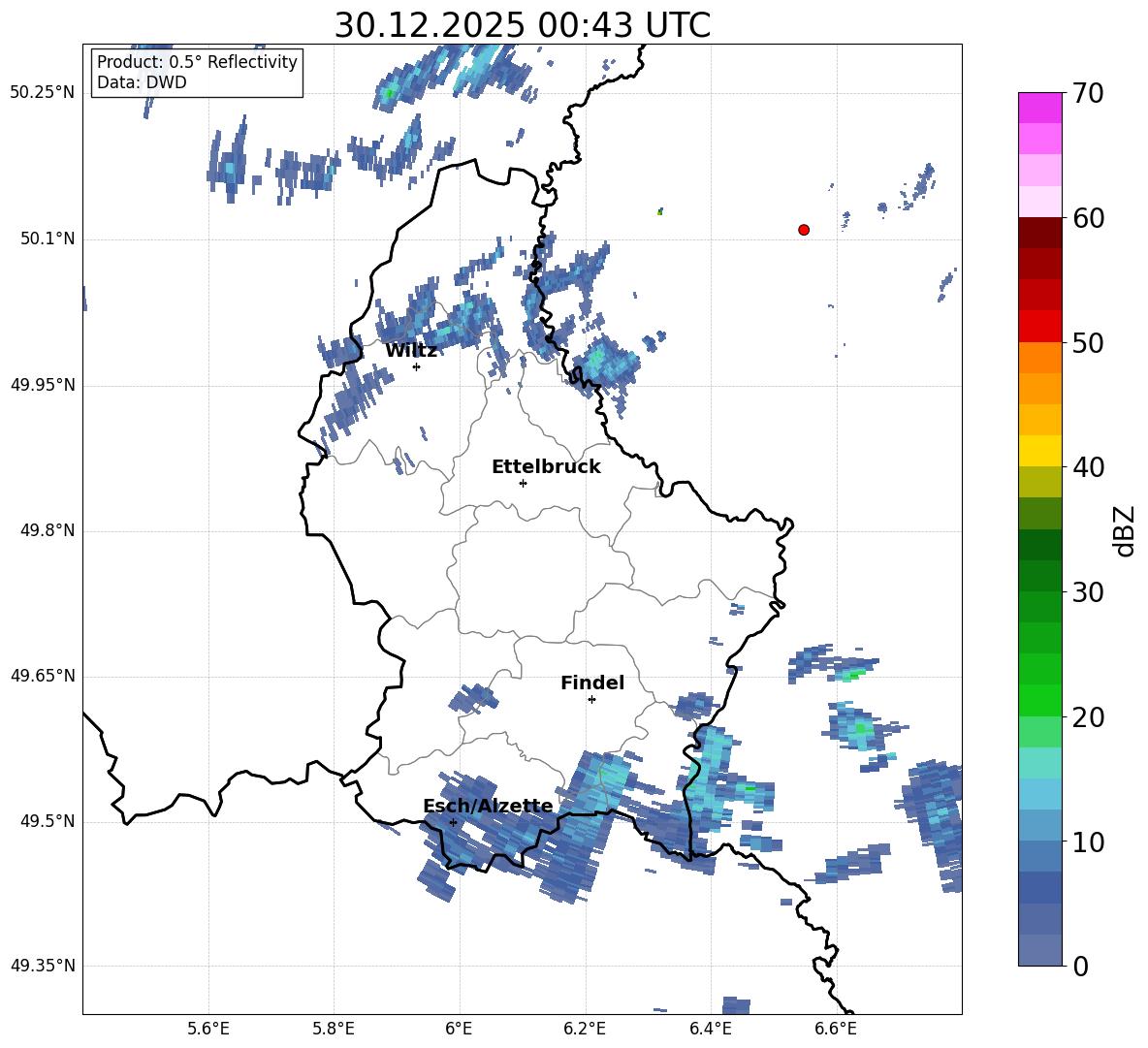Screen dimensions: 1148x1048
Task: Click the 50.1°N latitude label
Action: coord(48,239)
